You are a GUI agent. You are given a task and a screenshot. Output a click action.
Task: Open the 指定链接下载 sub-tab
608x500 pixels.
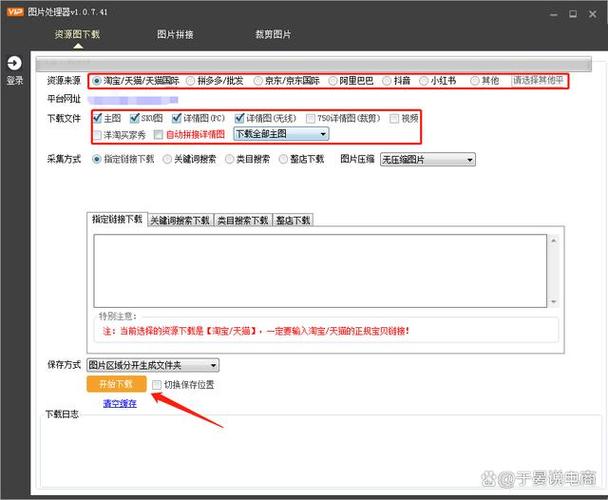[117, 219]
